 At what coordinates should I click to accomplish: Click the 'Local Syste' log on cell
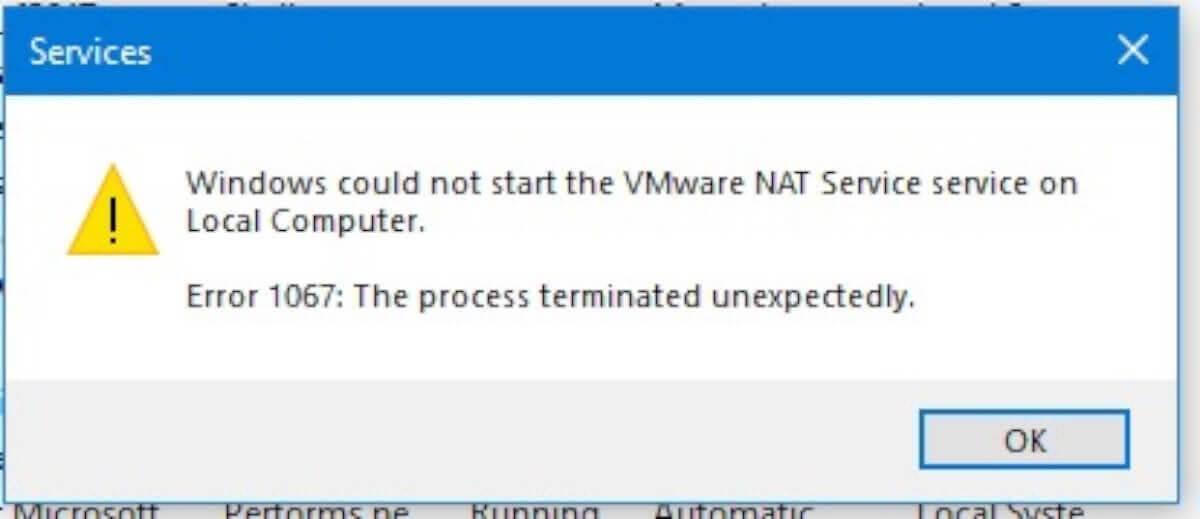point(1000,510)
